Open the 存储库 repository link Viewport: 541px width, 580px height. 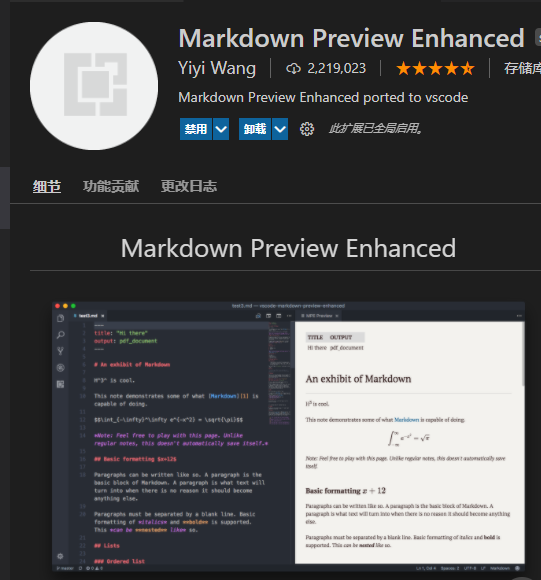[522, 68]
